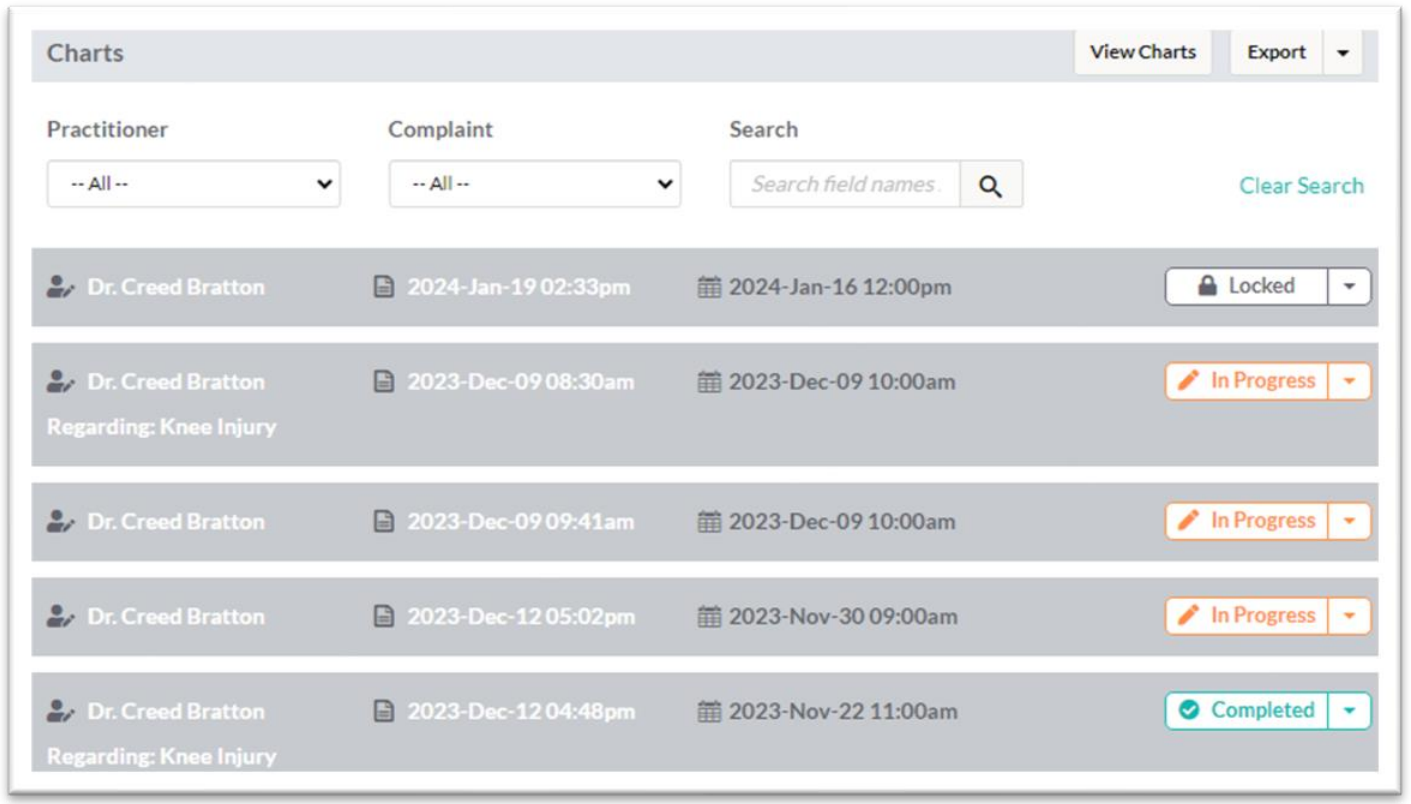This screenshot has width=1411, height=804.
Task: Click practitioner icon on 2023-Dec-09 09:41am row
Action: click(59, 522)
